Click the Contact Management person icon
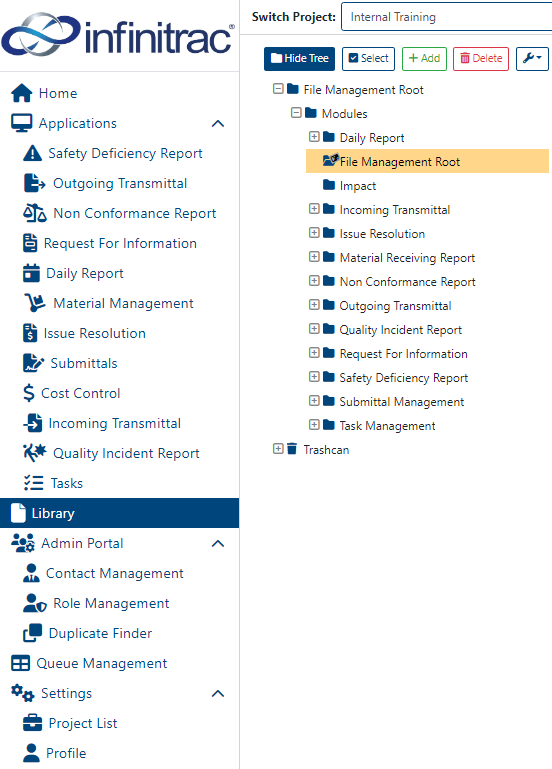Screen dimensions: 552x769 pyautogui.click(x=31, y=573)
